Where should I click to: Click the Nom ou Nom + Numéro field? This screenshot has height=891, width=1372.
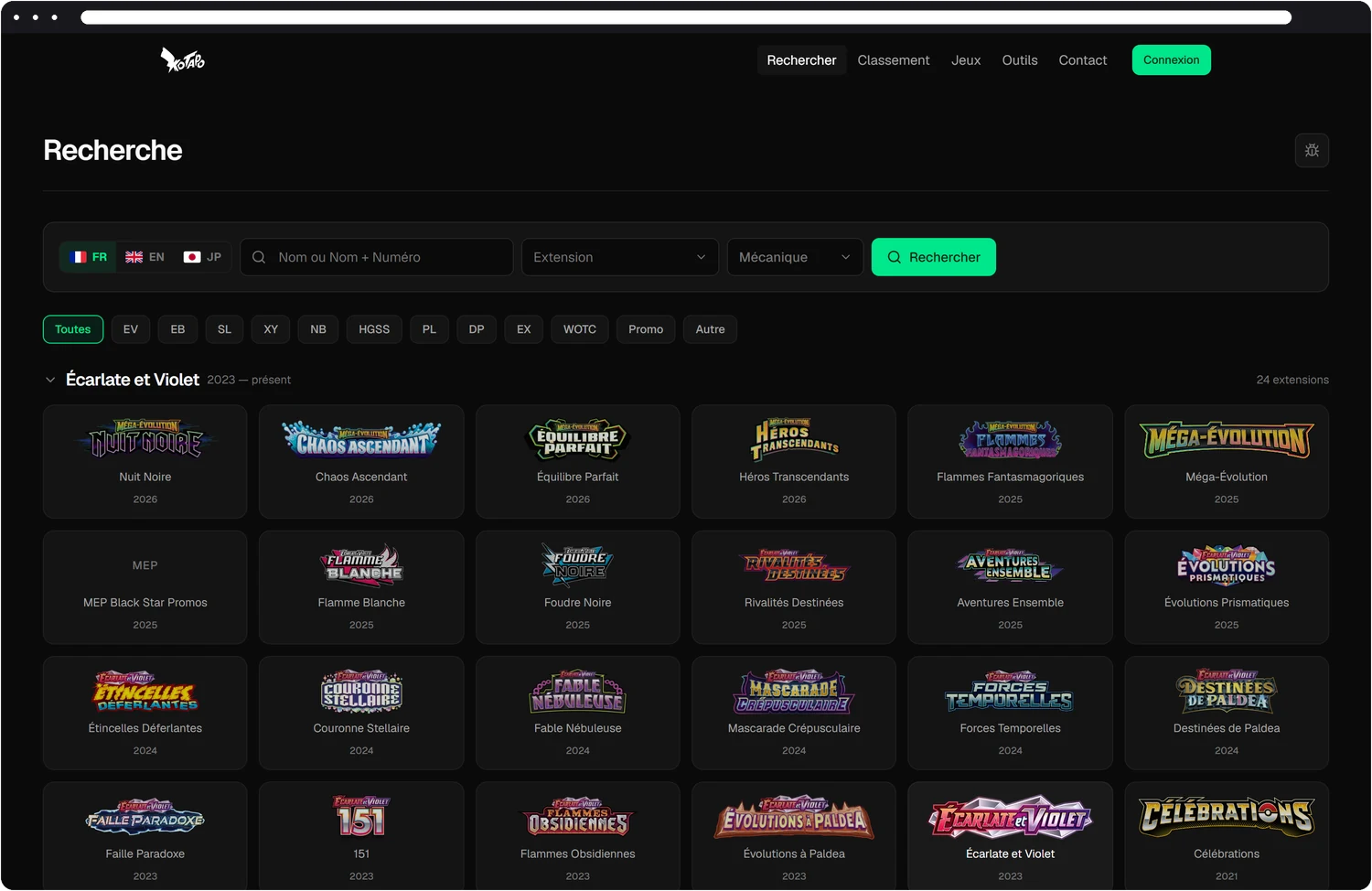377,257
